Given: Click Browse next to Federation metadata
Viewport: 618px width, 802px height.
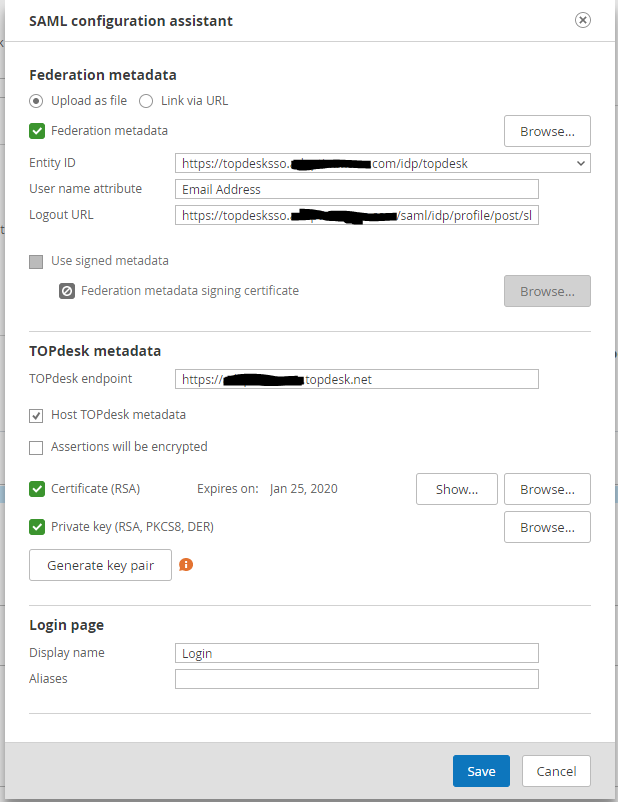Looking at the screenshot, I should coord(546,131).
